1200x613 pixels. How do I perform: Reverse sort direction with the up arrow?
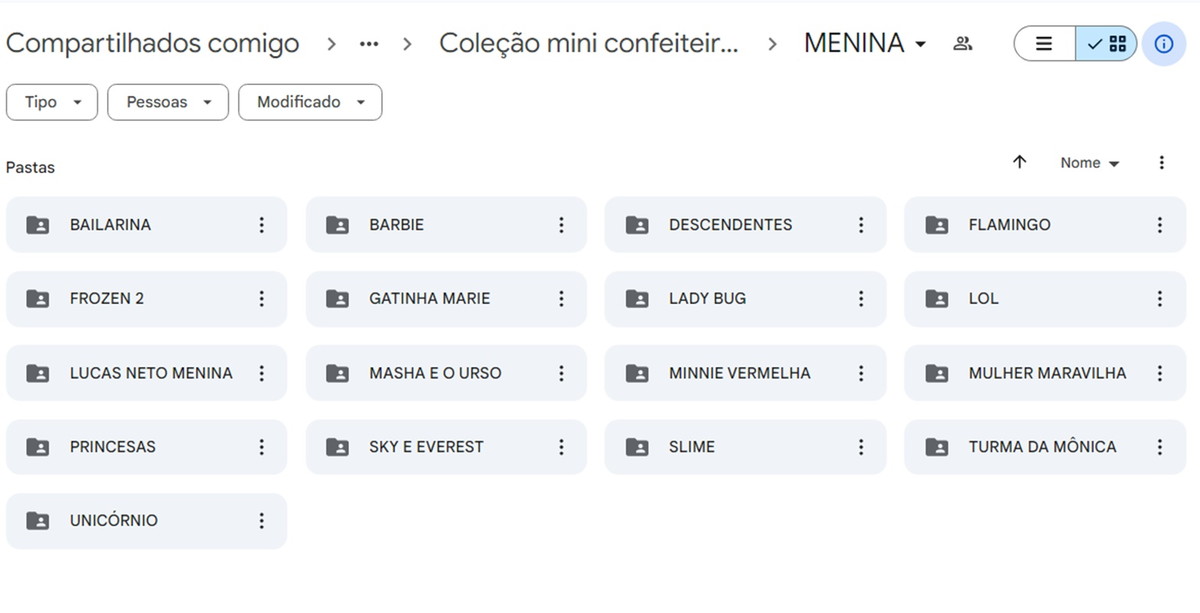(1019, 162)
